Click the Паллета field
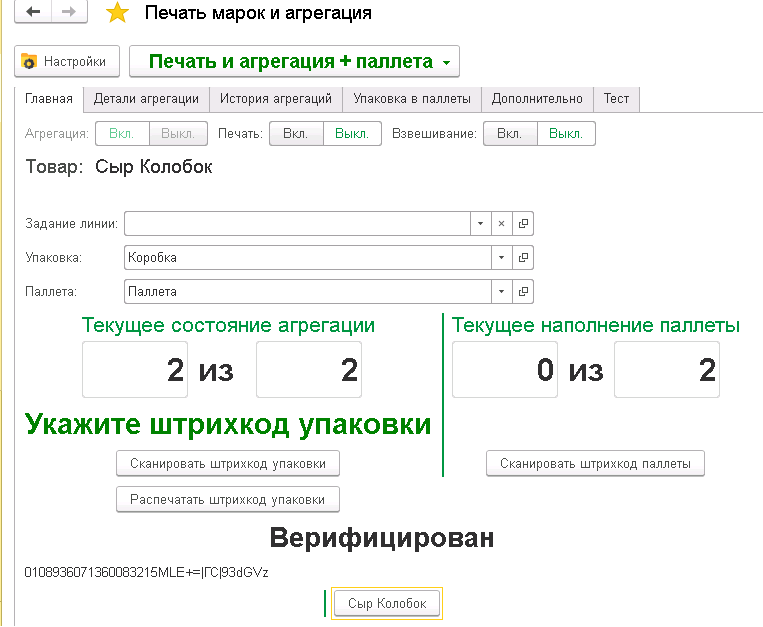The image size is (763, 627). point(308,292)
